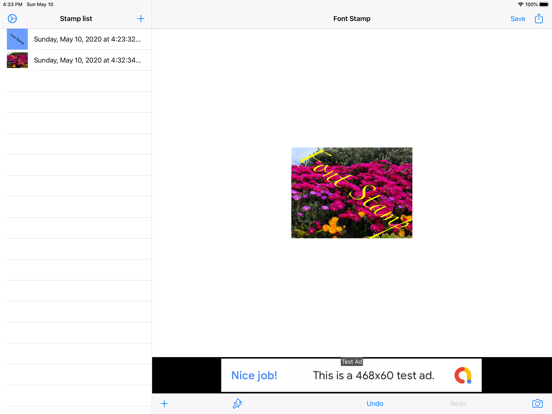Open the camera icon in the bottom toolbar
Image resolution: width=552 pixels, height=414 pixels.
[x=537, y=403]
